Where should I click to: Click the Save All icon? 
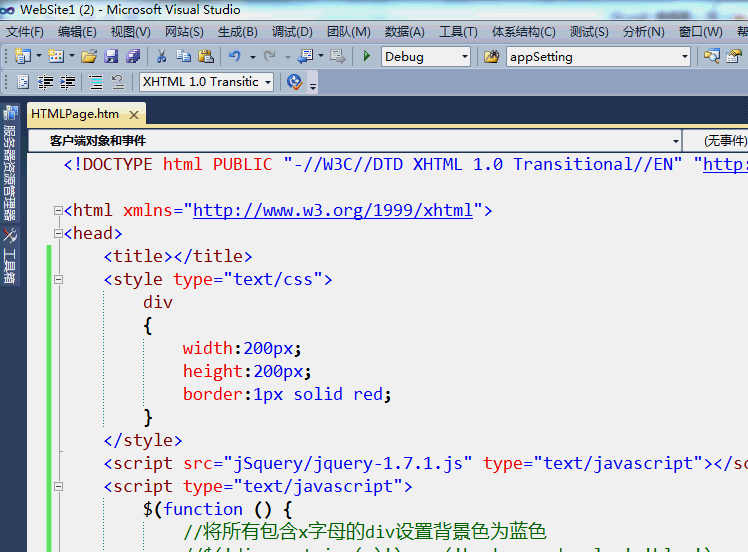(132, 57)
